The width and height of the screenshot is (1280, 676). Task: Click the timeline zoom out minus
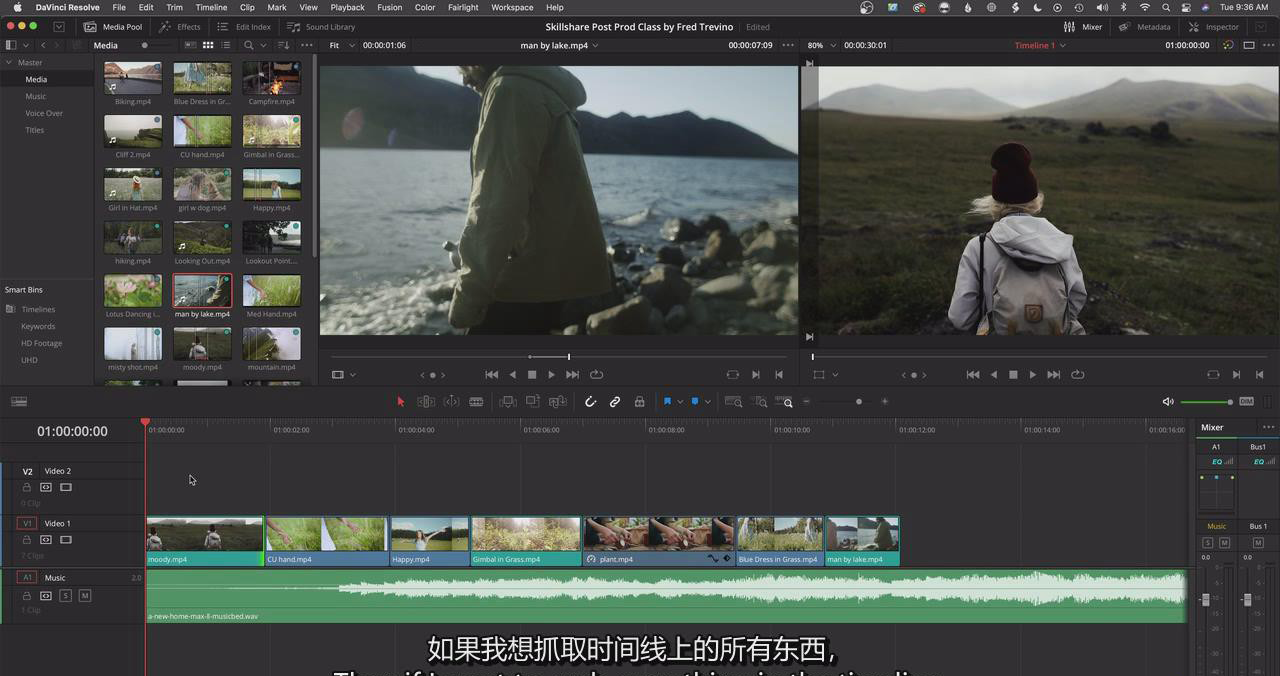click(x=807, y=402)
